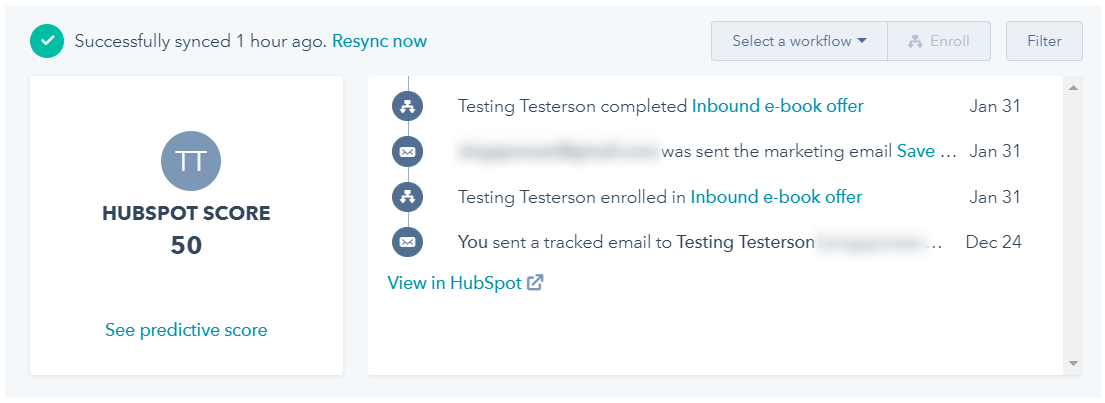
Task: Click the TT contact avatar circle
Action: [191, 161]
